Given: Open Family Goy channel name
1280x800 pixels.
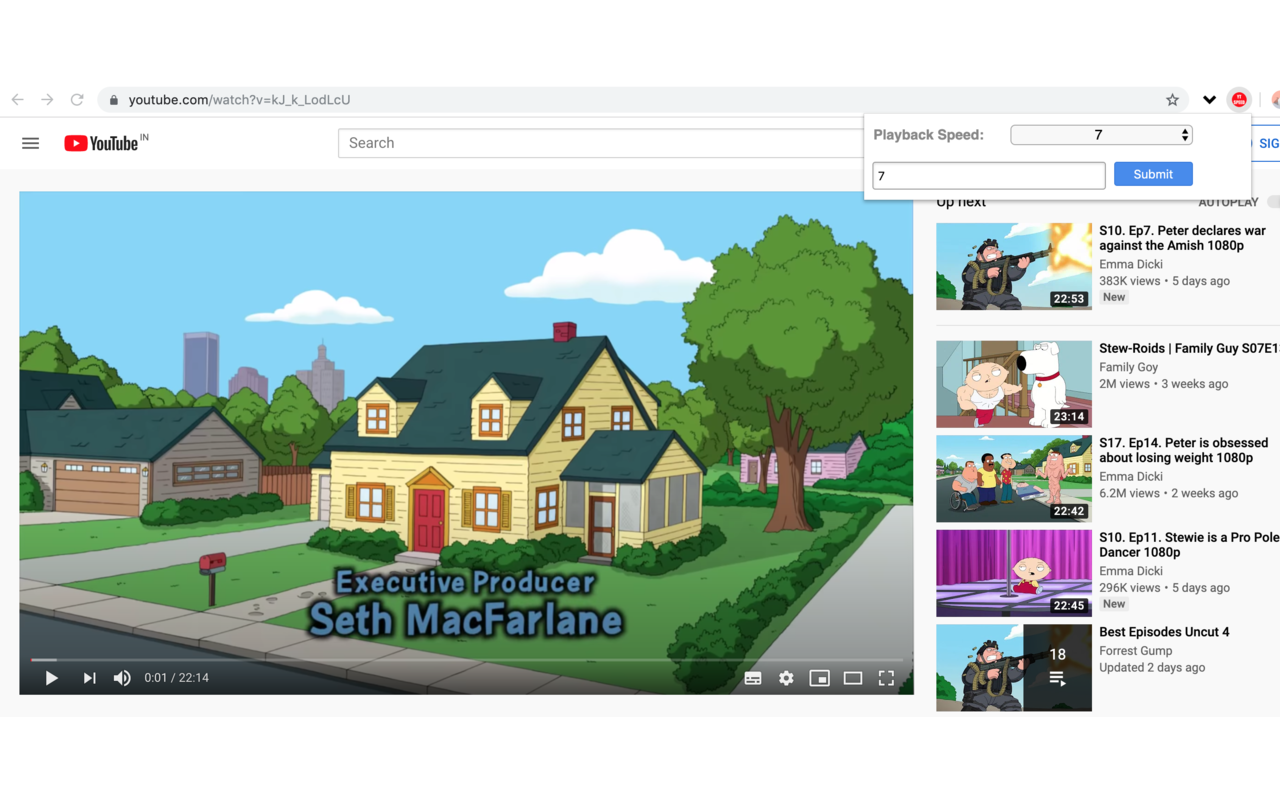Looking at the screenshot, I should click(1128, 367).
